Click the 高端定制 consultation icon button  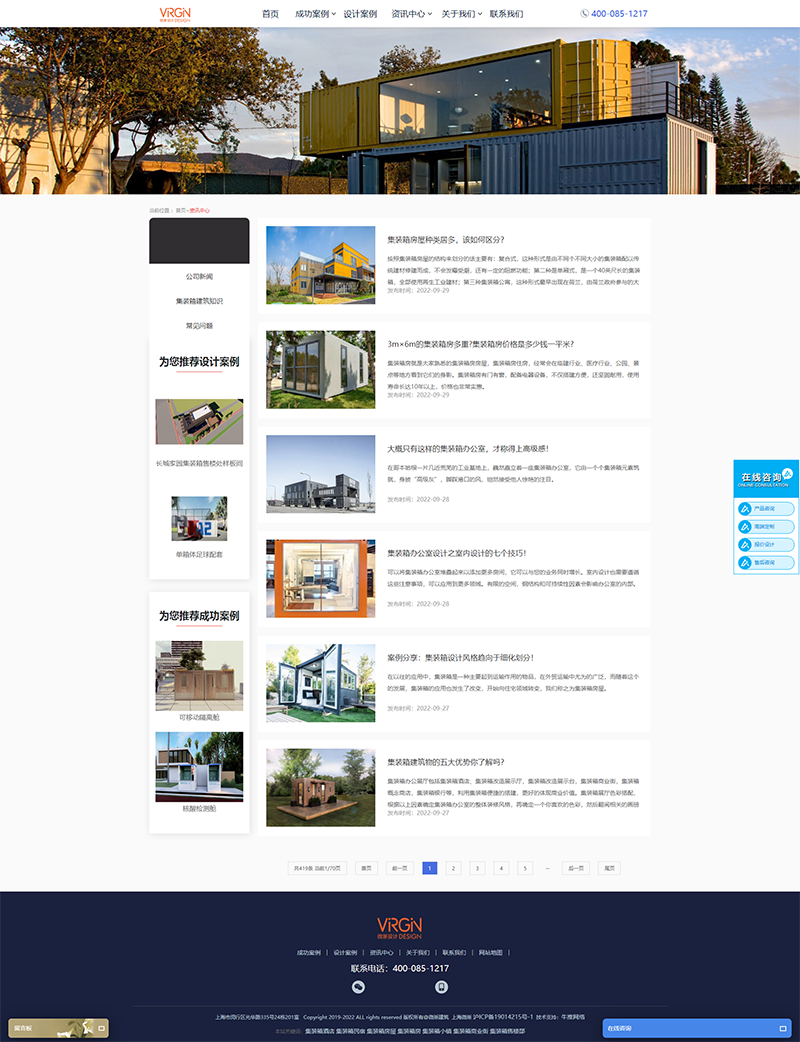click(745, 527)
